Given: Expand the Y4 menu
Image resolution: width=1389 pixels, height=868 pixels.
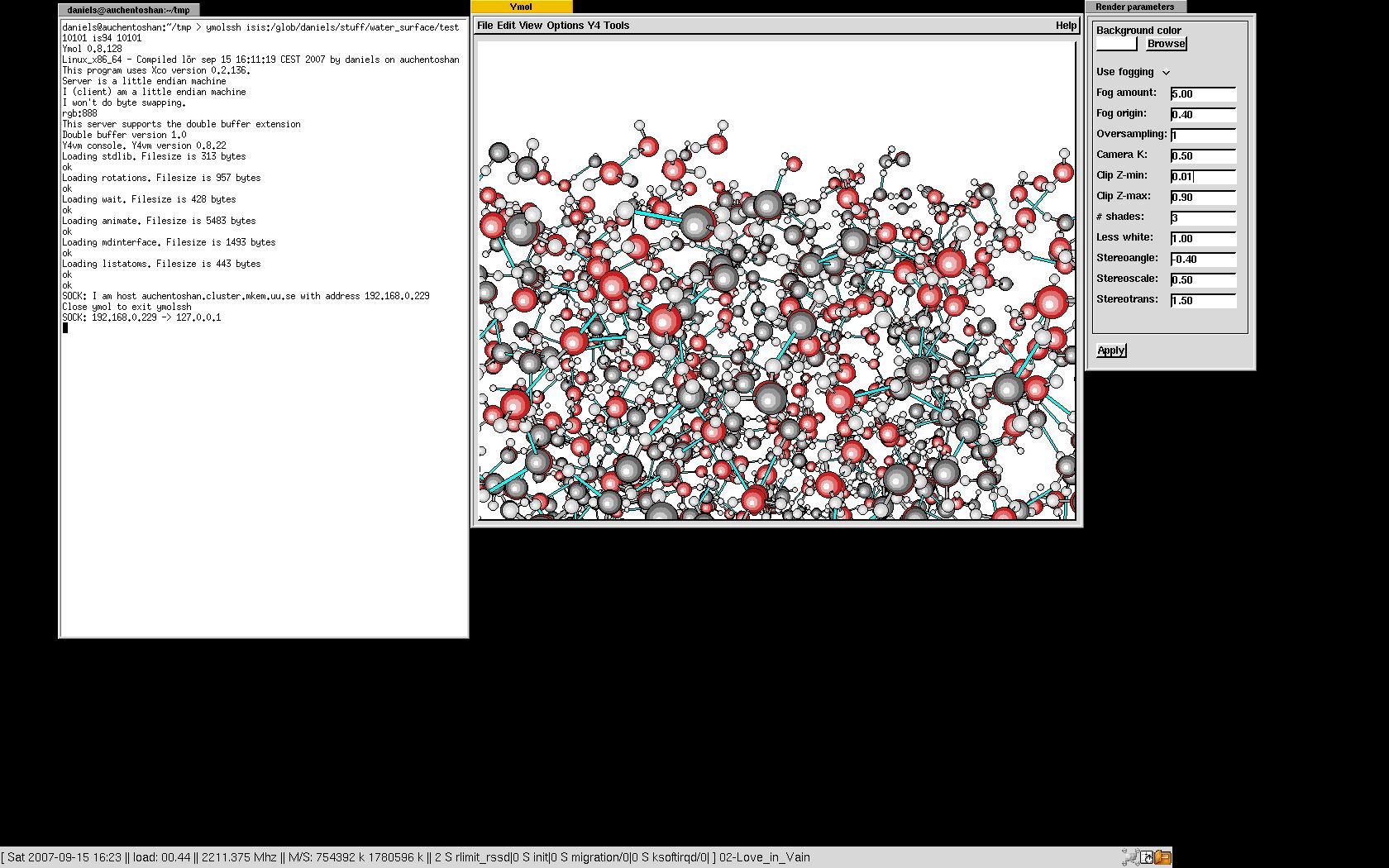Looking at the screenshot, I should pos(594,26).
